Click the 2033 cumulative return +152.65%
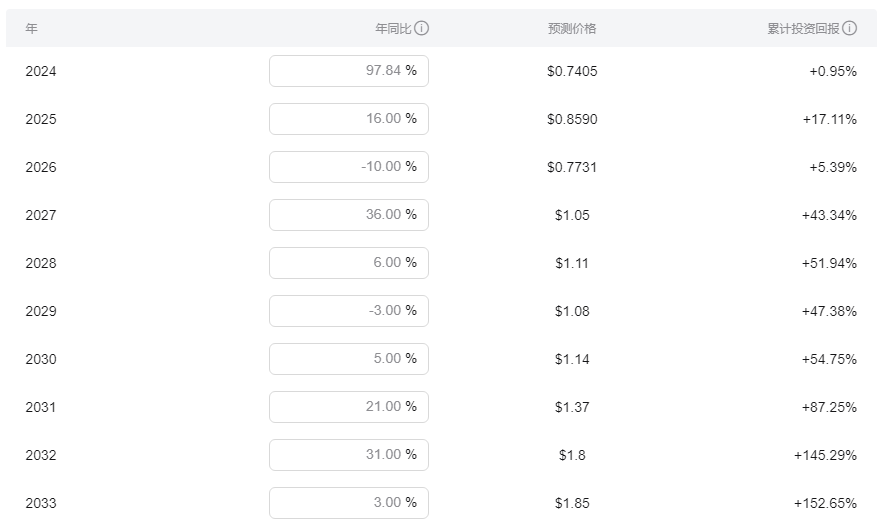Screen dimensions: 883x529 (x=825, y=503)
